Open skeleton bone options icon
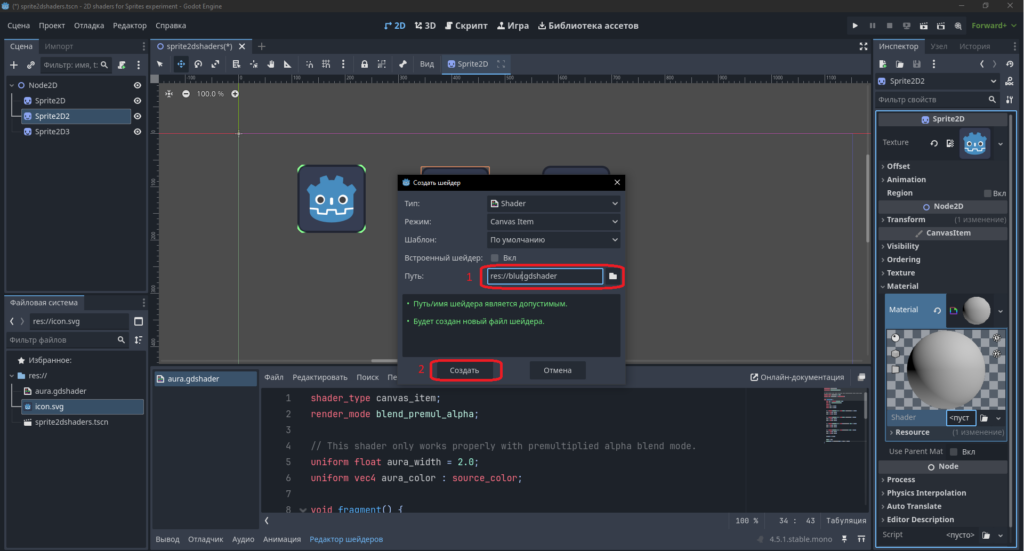 [403, 64]
